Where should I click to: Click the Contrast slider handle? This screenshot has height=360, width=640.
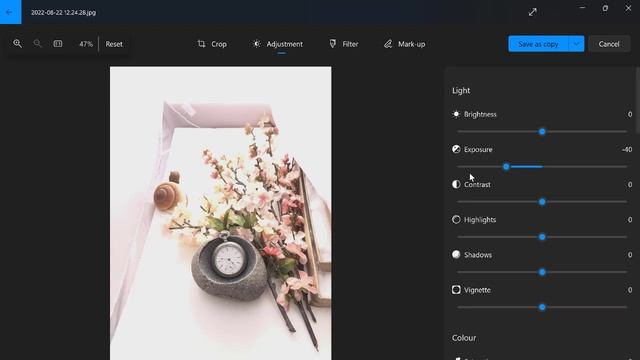pyautogui.click(x=542, y=202)
